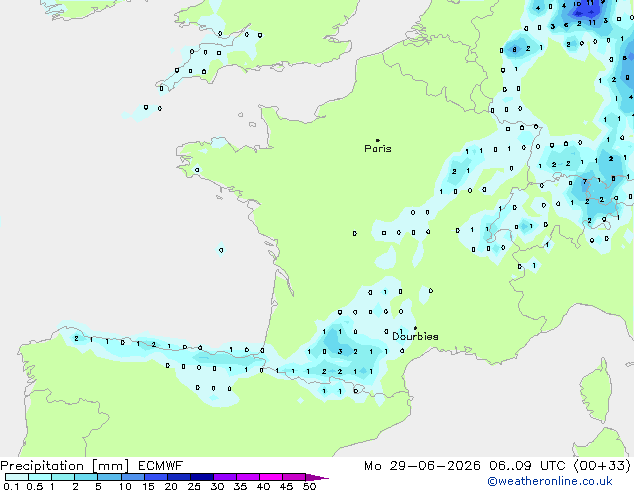Image resolution: width=634 pixels, height=490 pixels.
Task: Pick the 0.5–1 mm legend swatch
Action: click(x=40, y=477)
